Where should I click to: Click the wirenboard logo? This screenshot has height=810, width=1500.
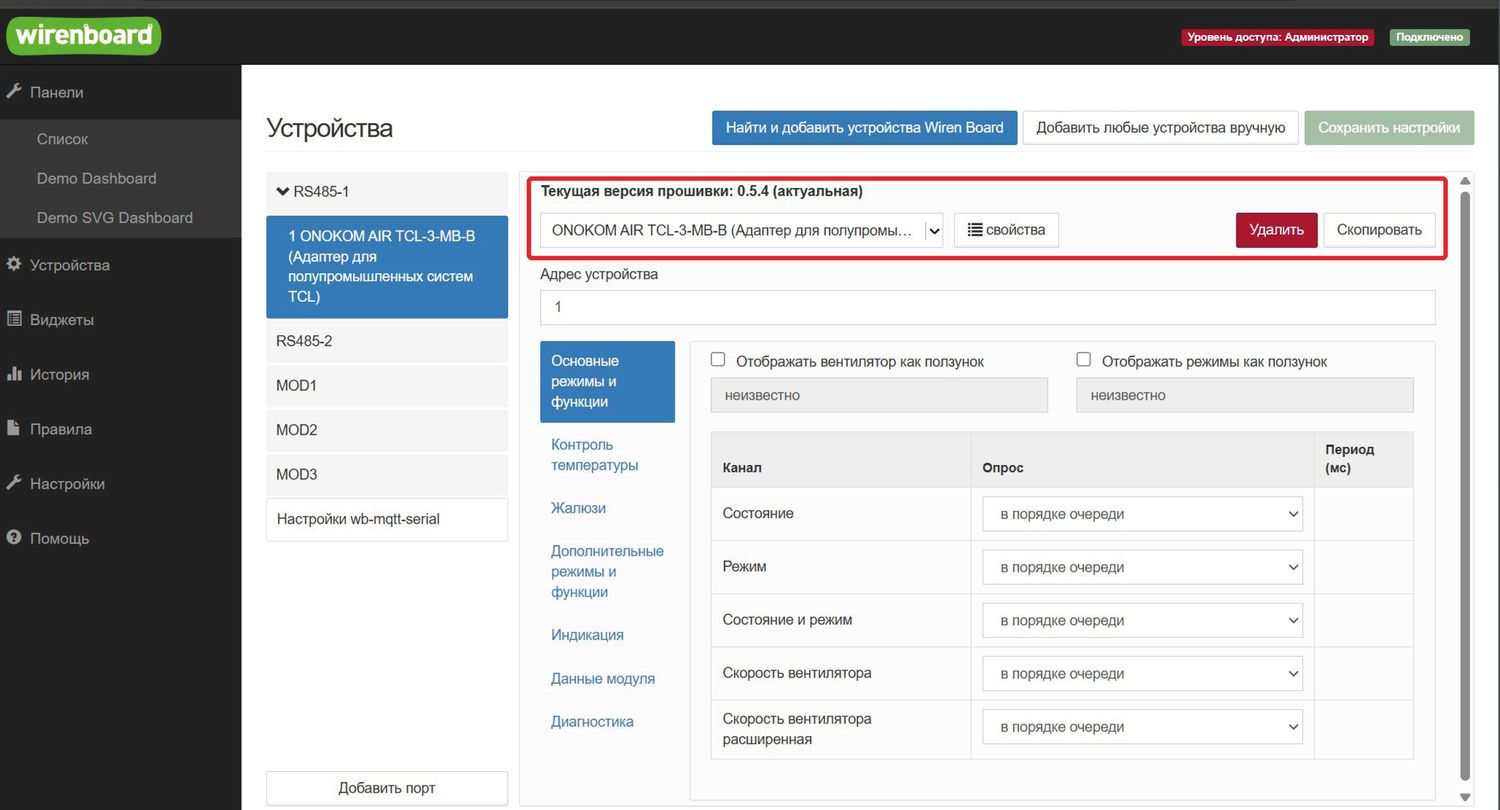pos(83,36)
